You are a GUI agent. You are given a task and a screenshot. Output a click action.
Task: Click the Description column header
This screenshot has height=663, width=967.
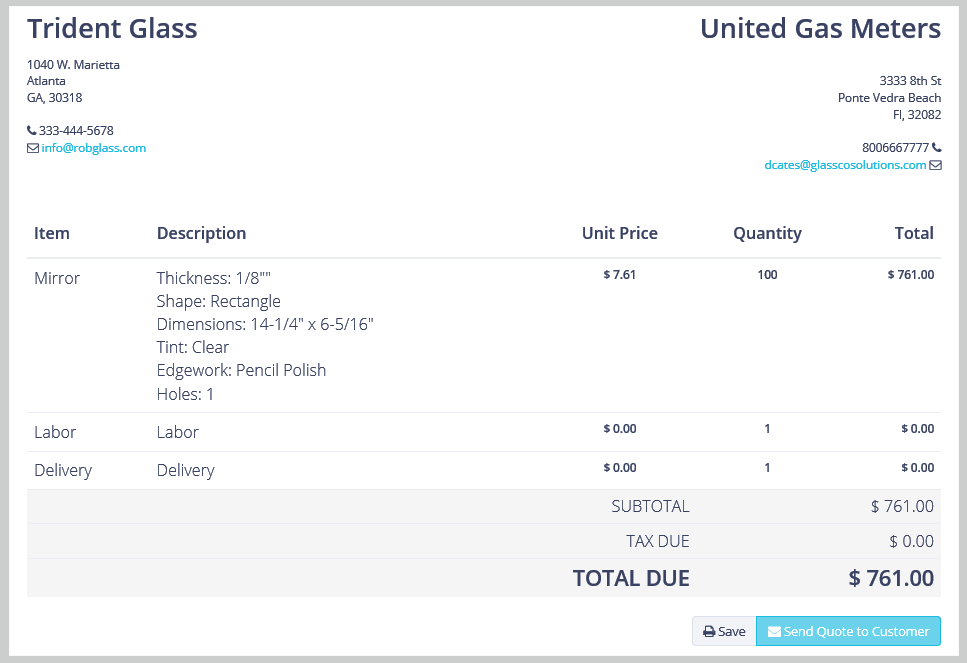201,233
